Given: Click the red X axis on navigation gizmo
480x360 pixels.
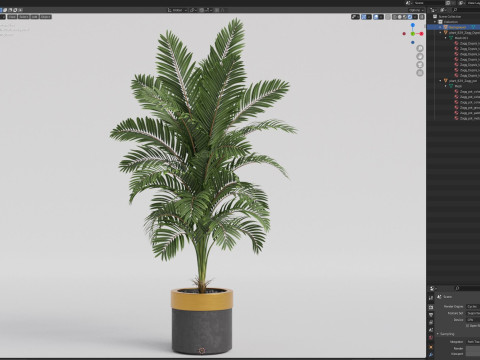Looking at the screenshot, I should coord(421,34).
